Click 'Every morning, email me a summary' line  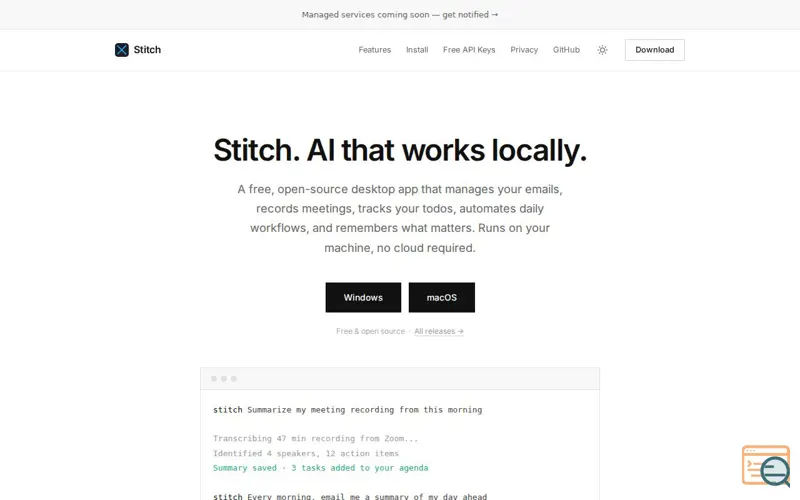click(350, 496)
